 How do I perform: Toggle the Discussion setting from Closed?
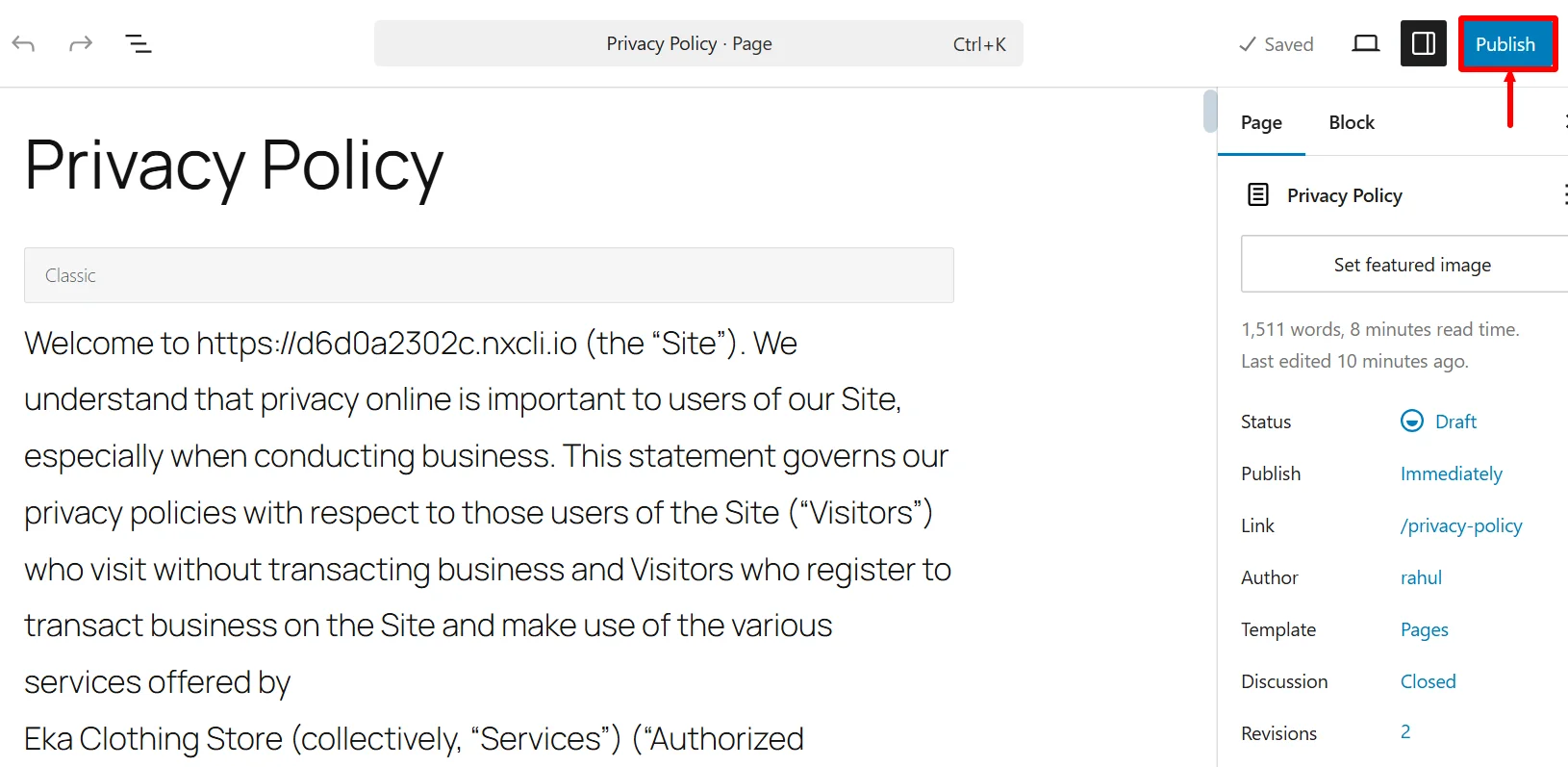(1428, 680)
